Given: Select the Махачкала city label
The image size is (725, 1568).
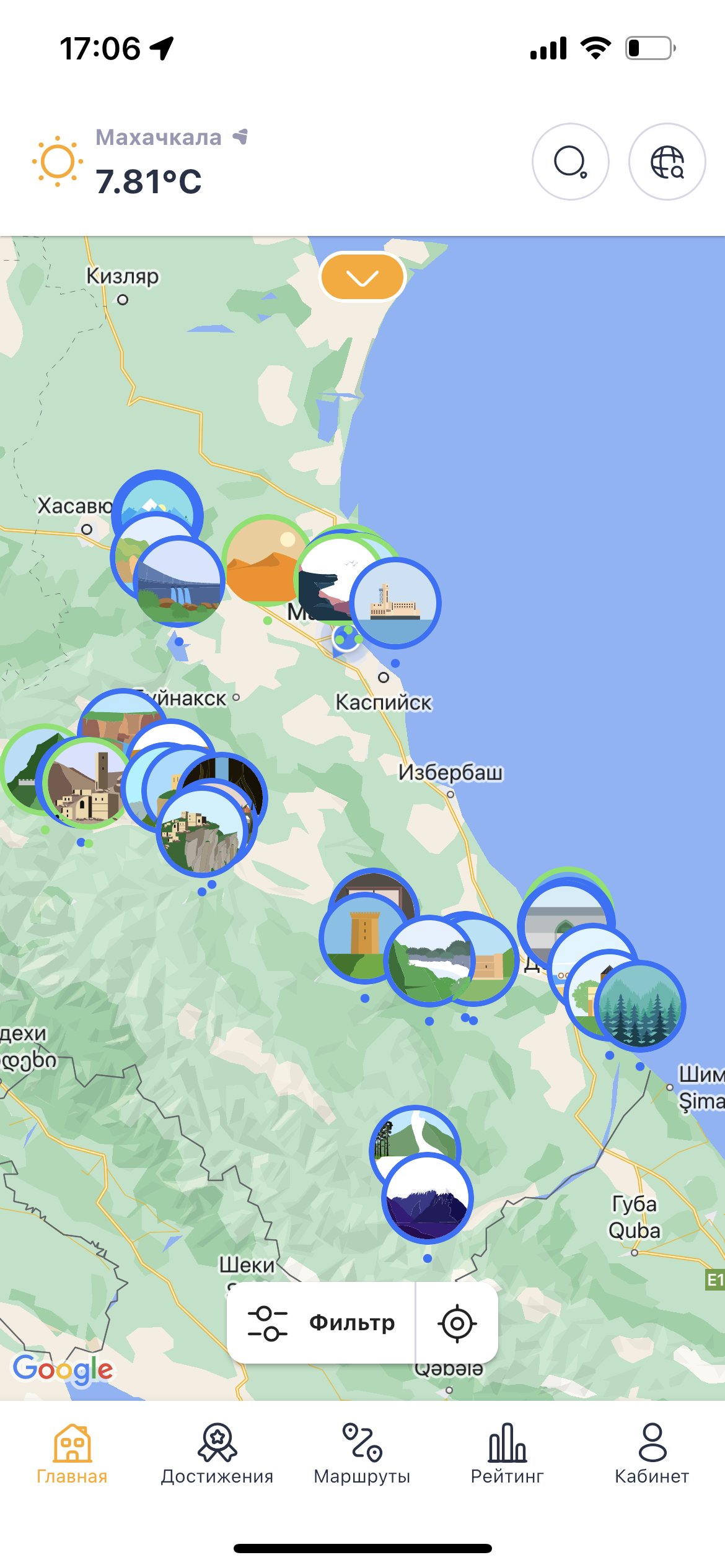Looking at the screenshot, I should point(159,137).
